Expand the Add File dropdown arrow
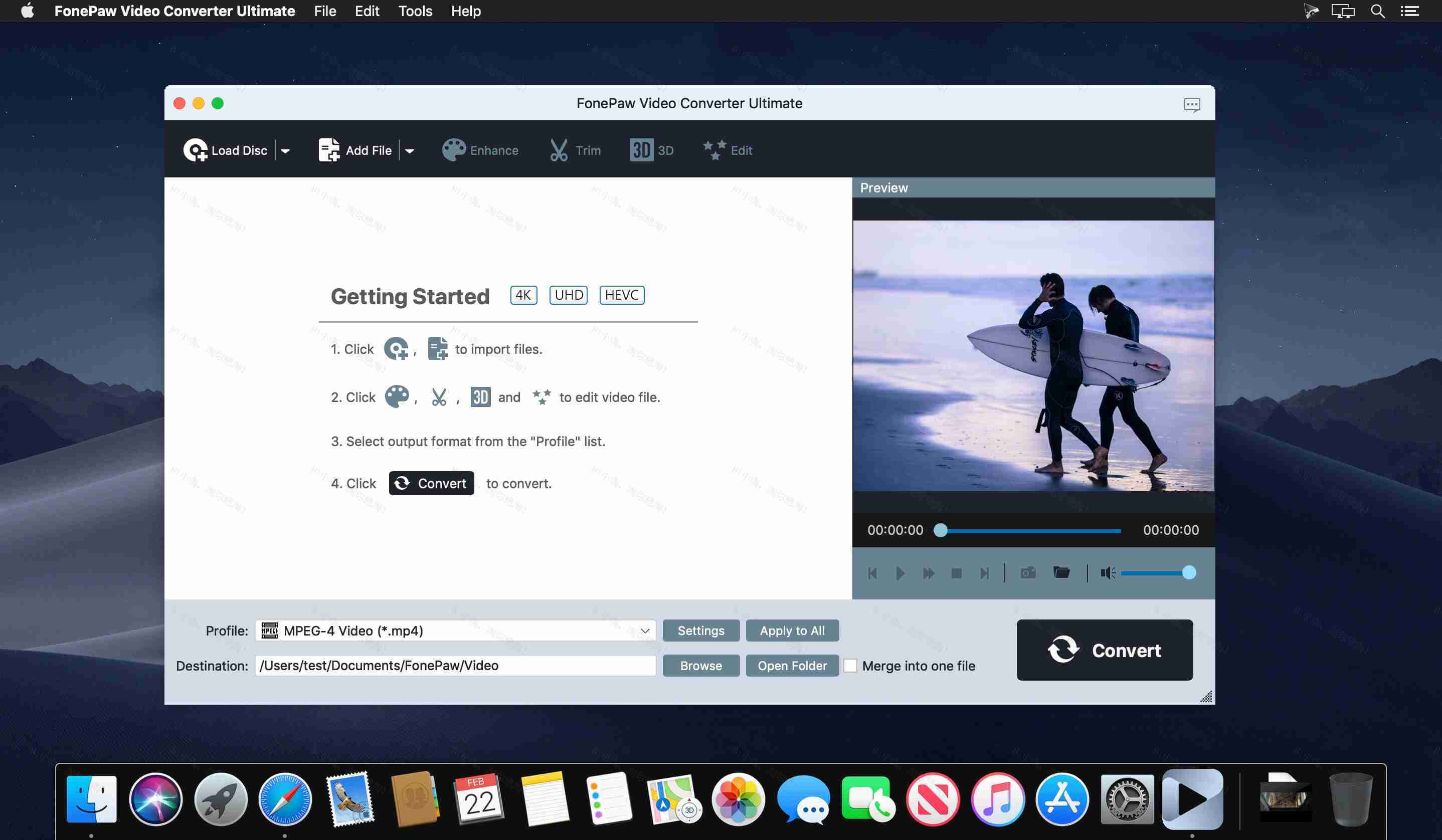This screenshot has width=1442, height=840. click(x=410, y=150)
